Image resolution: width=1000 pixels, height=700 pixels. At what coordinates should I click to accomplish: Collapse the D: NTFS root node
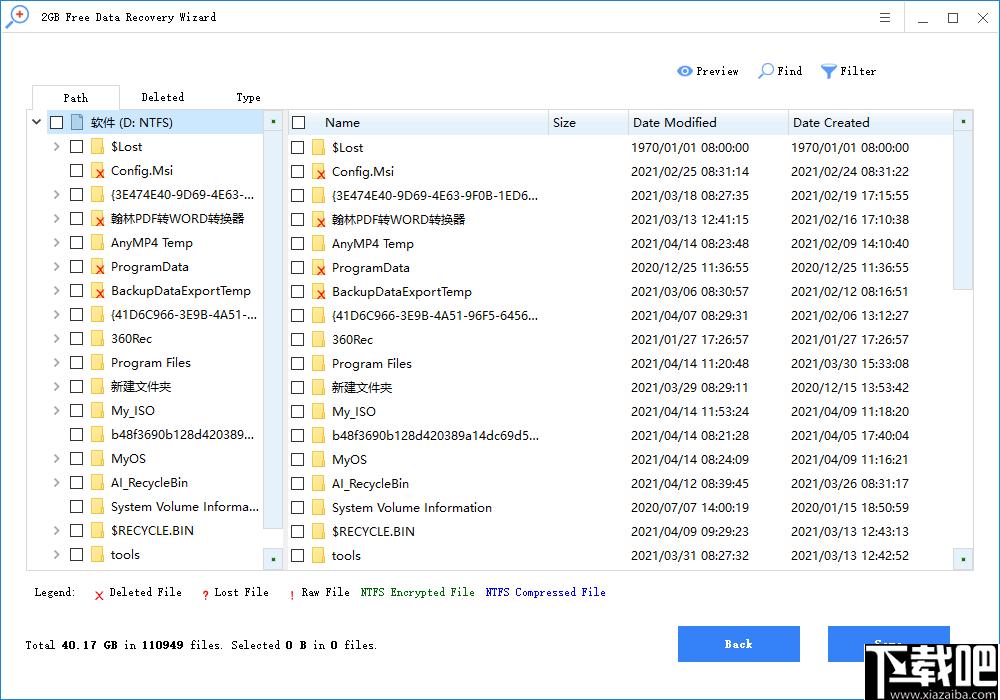click(x=37, y=122)
